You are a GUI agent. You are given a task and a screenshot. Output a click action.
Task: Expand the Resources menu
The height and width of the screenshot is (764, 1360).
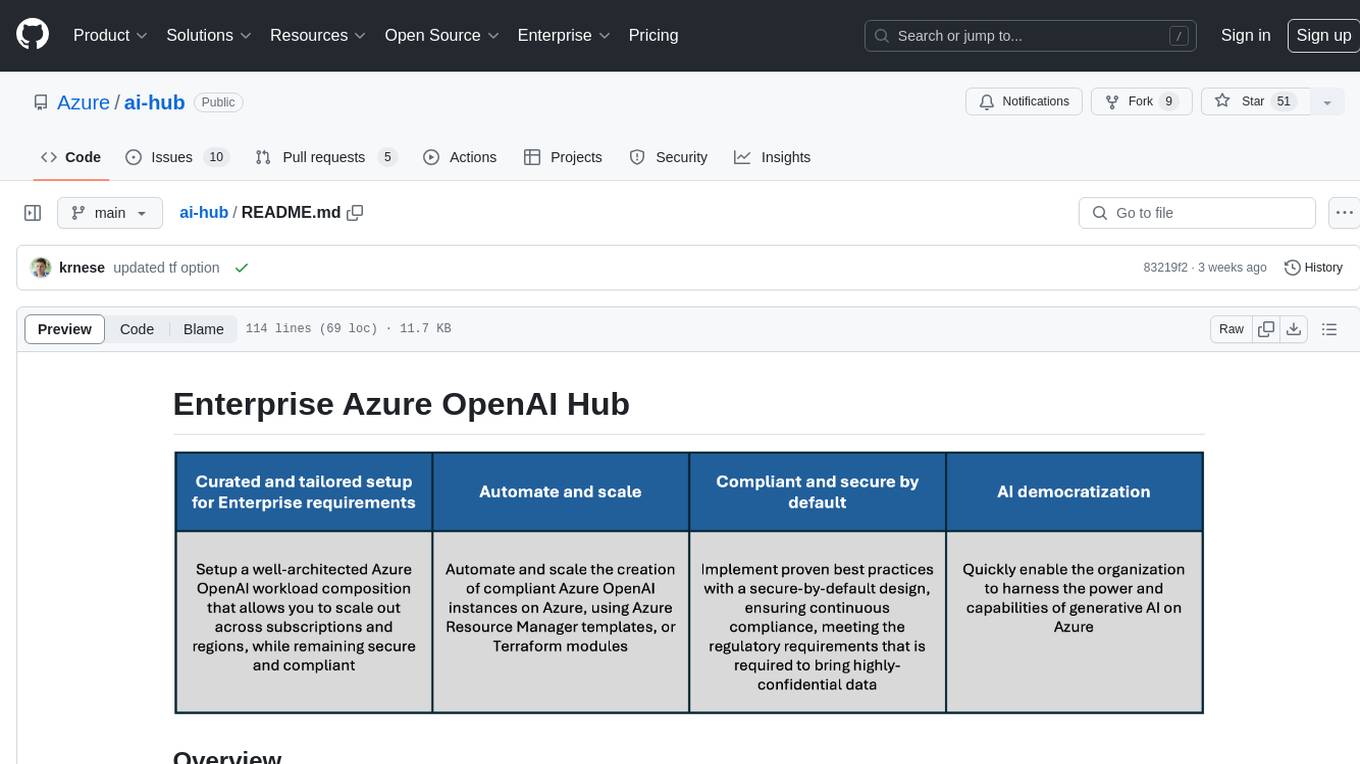(x=318, y=35)
